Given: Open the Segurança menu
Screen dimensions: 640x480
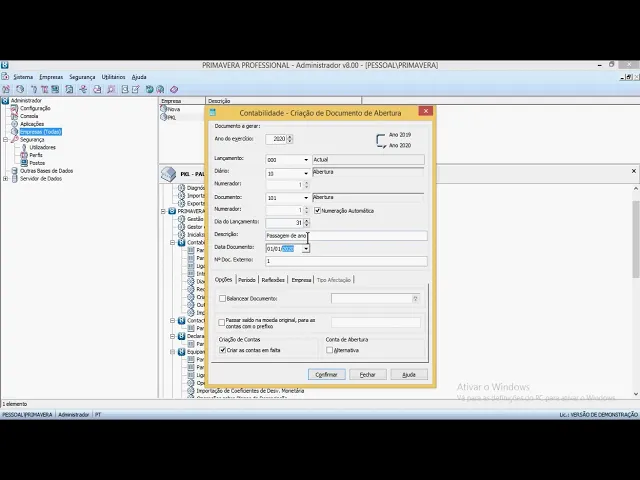Looking at the screenshot, I should 82,77.
